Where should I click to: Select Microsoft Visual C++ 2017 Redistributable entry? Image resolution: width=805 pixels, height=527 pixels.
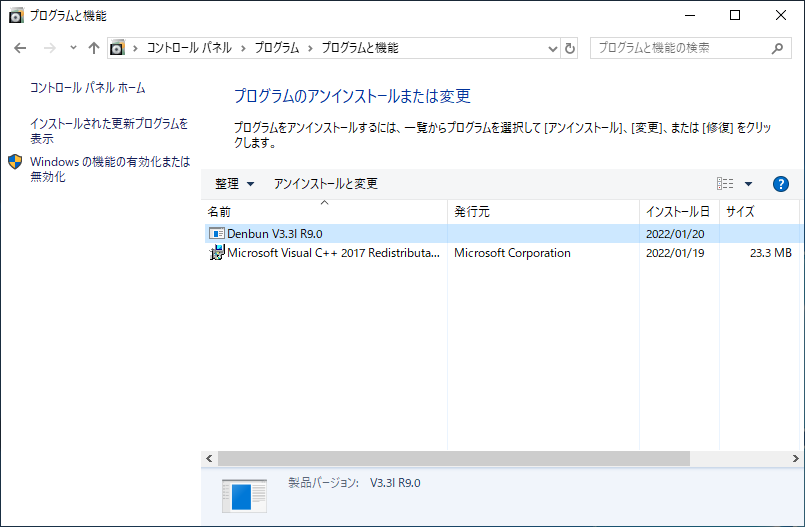point(503,252)
